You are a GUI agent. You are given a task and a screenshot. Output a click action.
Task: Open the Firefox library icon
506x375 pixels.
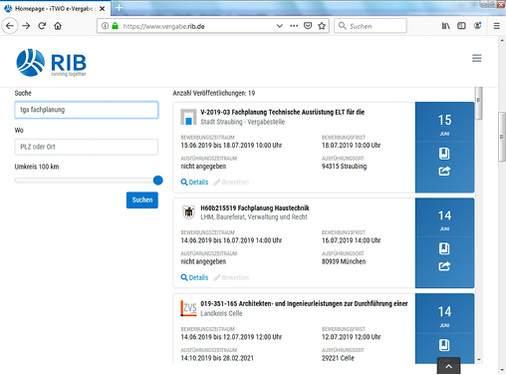click(446, 26)
